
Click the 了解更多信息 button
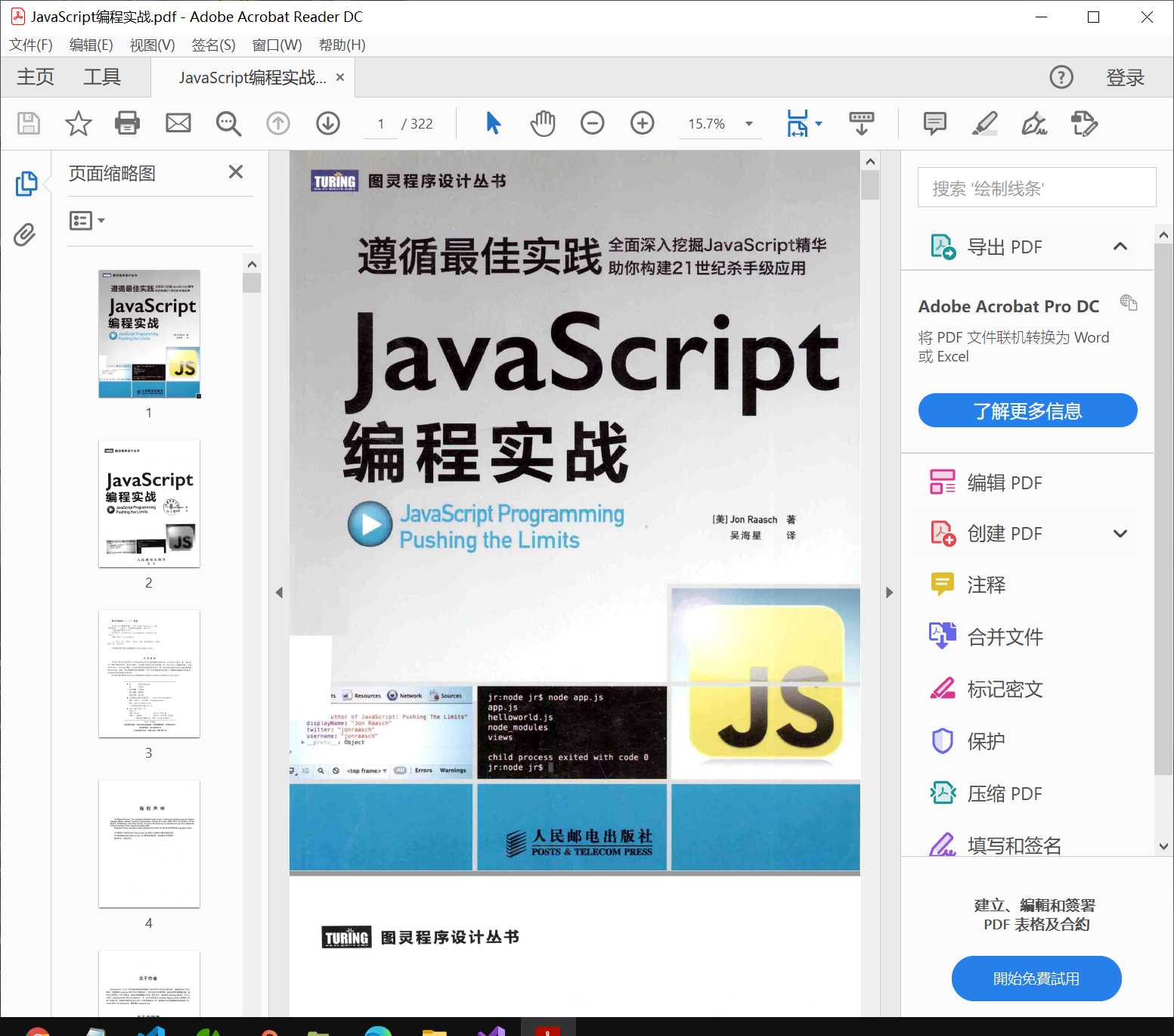pos(1027,411)
